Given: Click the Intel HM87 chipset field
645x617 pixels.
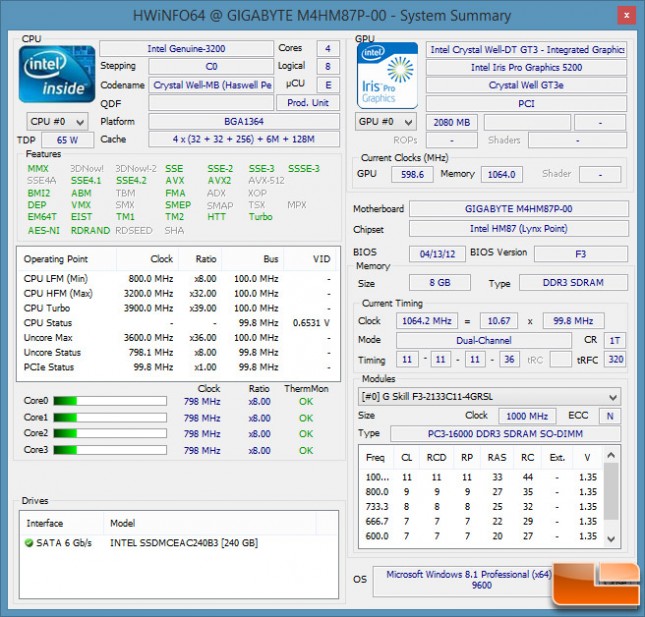Looking at the screenshot, I should [x=519, y=229].
